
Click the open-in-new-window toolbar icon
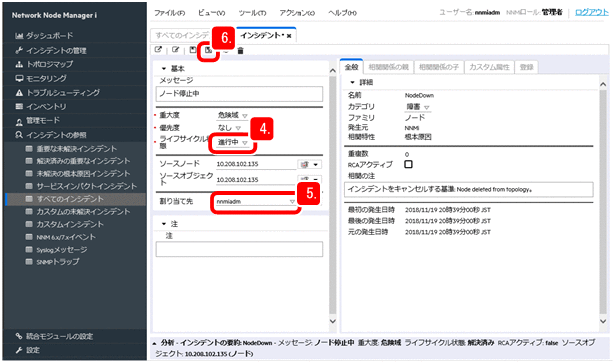(158, 50)
